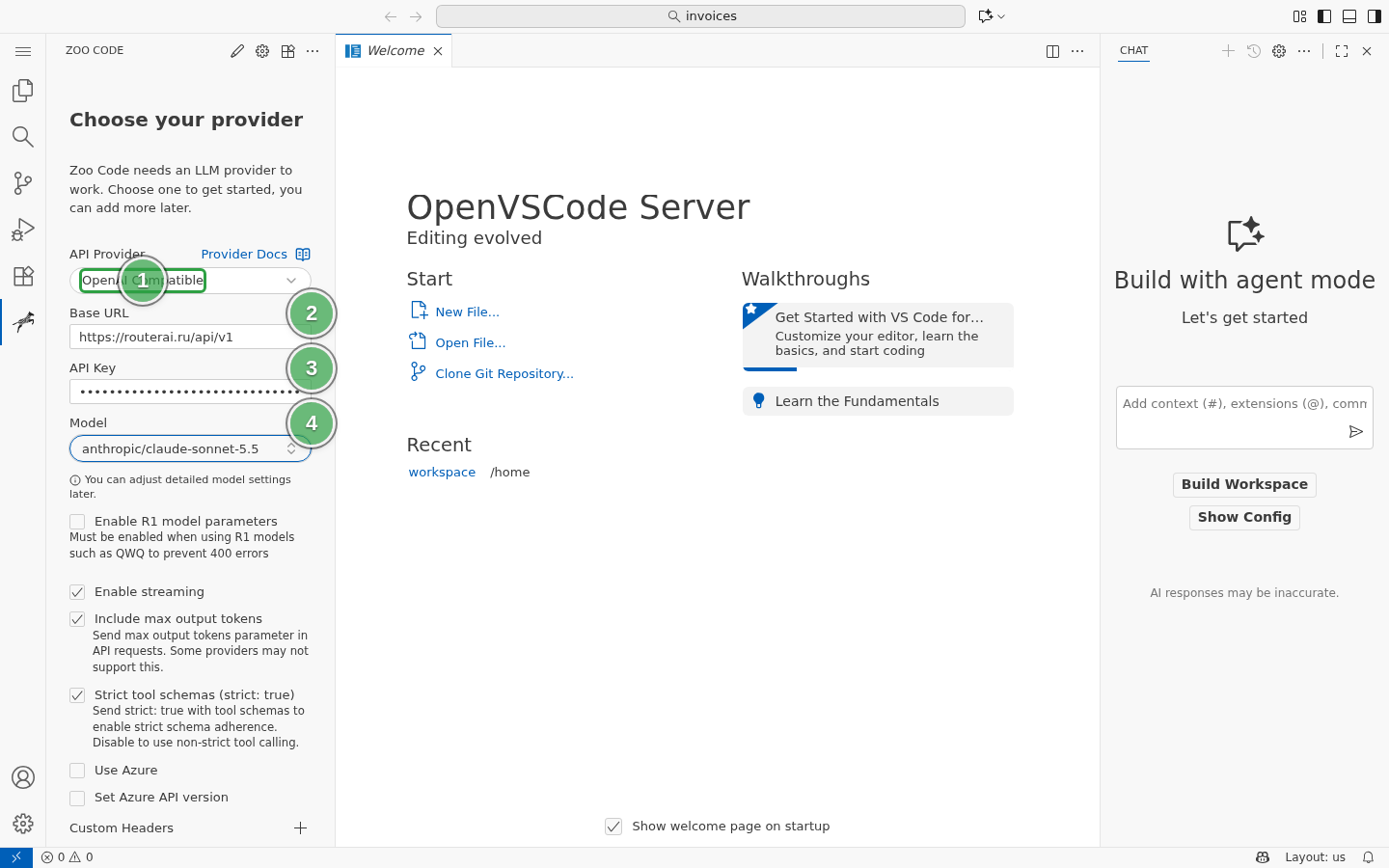Viewport: 1389px width, 868px height.
Task: Split the editor to the right
Action: (x=1052, y=51)
